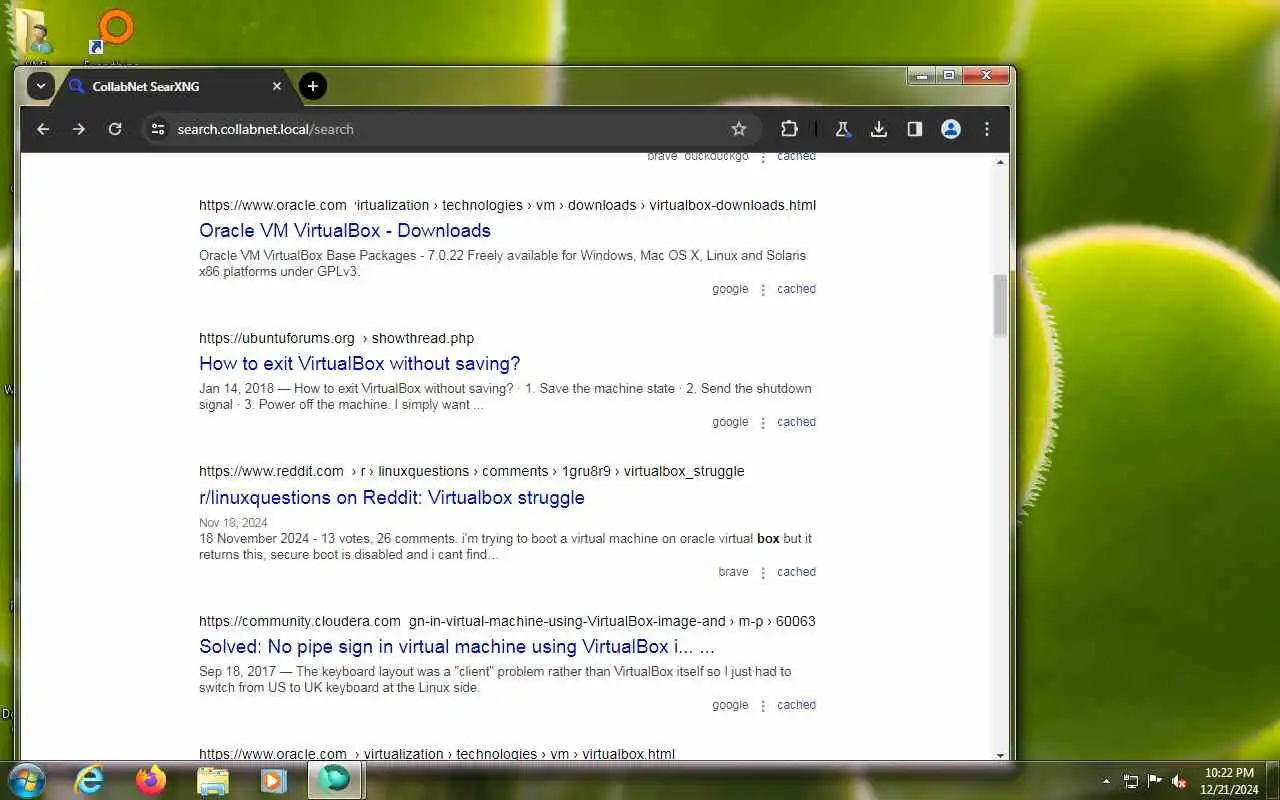Open cached link for Cloudera result
The image size is (1280, 800).
click(x=797, y=705)
